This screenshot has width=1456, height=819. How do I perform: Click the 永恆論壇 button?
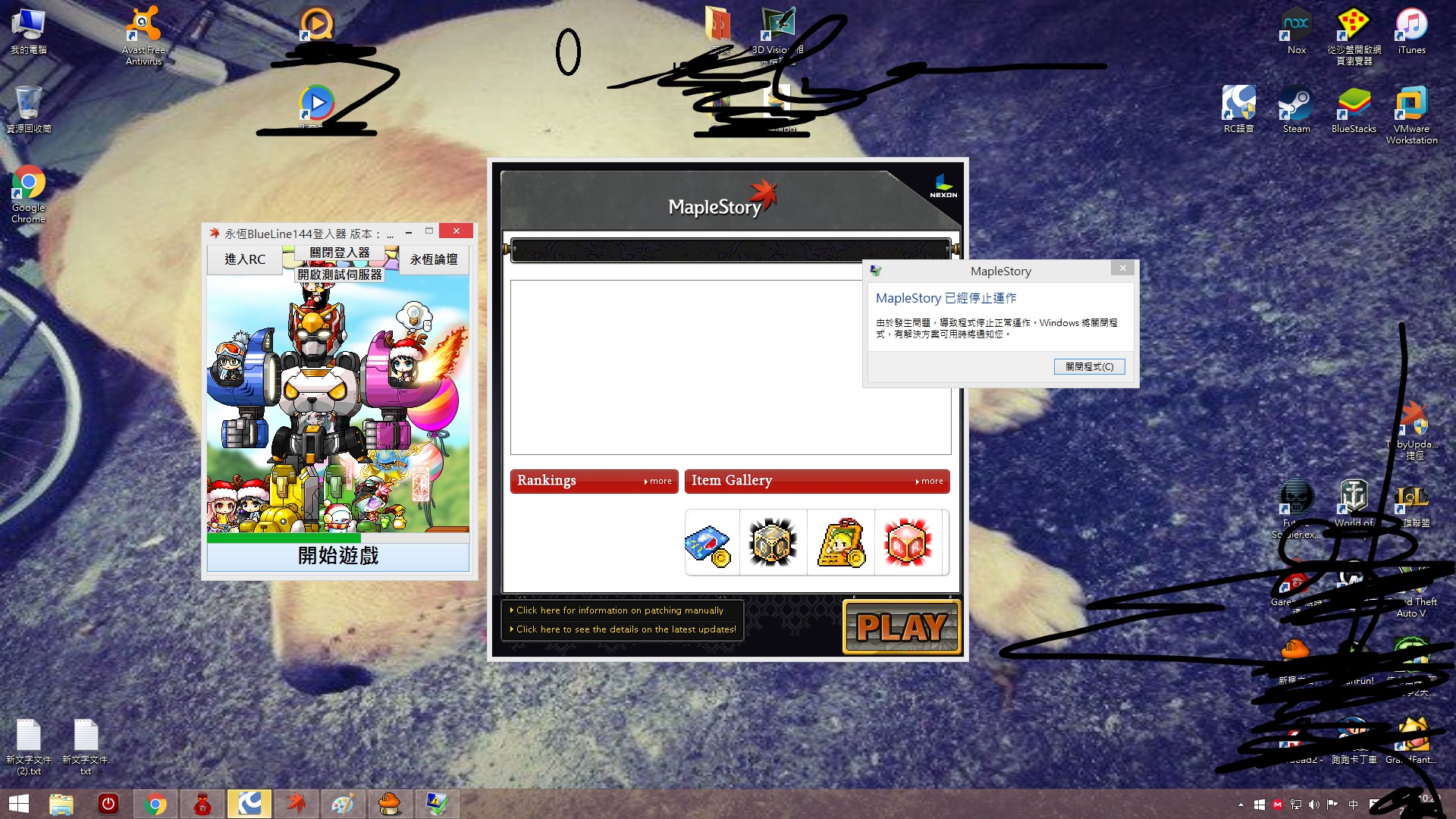434,259
